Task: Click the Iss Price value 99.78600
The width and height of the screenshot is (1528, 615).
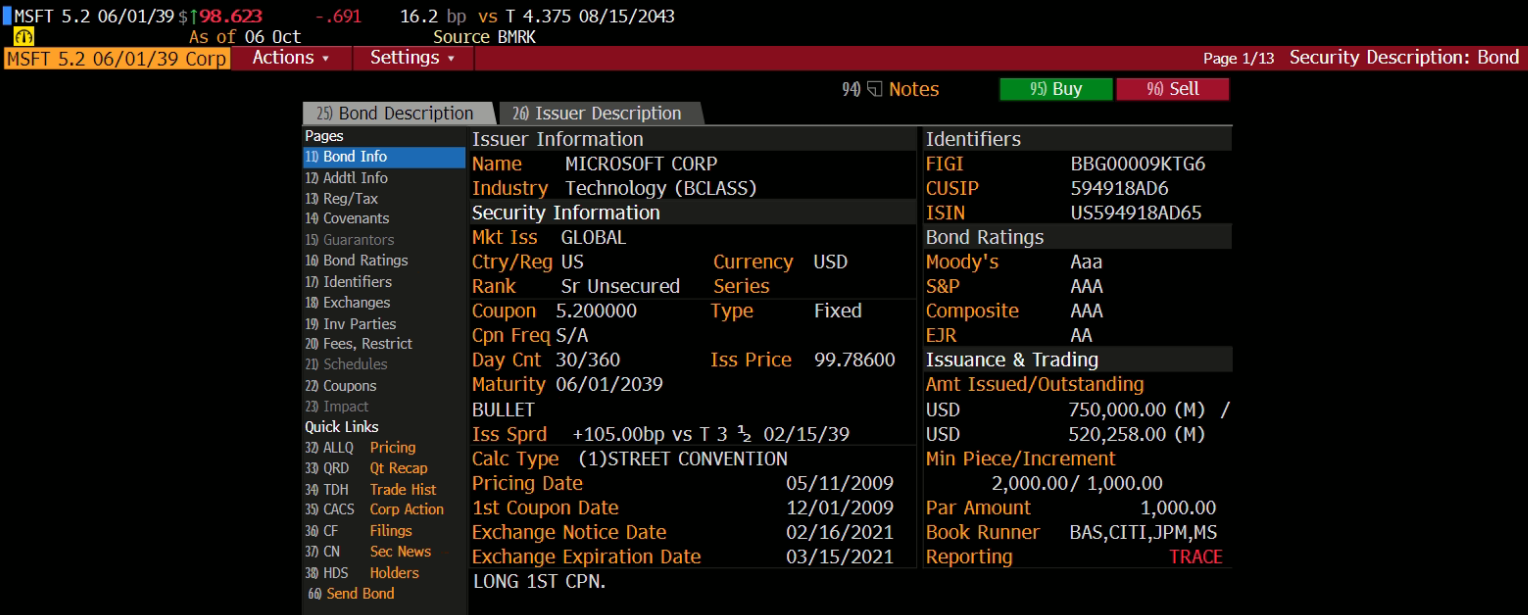Action: tap(855, 360)
